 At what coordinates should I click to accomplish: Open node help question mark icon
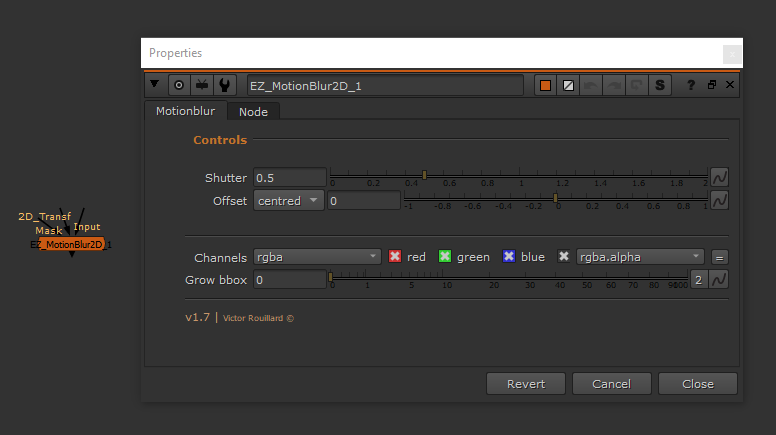pos(691,85)
